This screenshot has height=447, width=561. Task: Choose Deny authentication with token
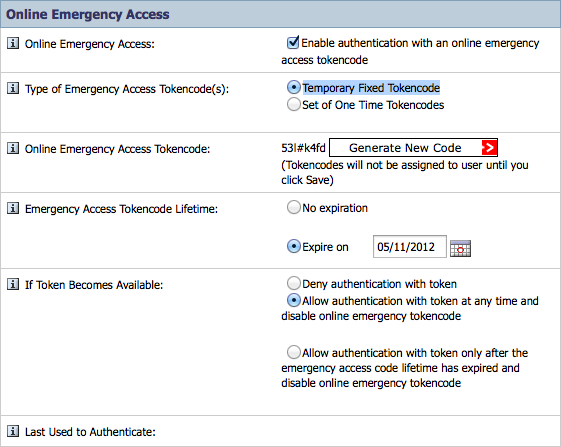point(293,283)
